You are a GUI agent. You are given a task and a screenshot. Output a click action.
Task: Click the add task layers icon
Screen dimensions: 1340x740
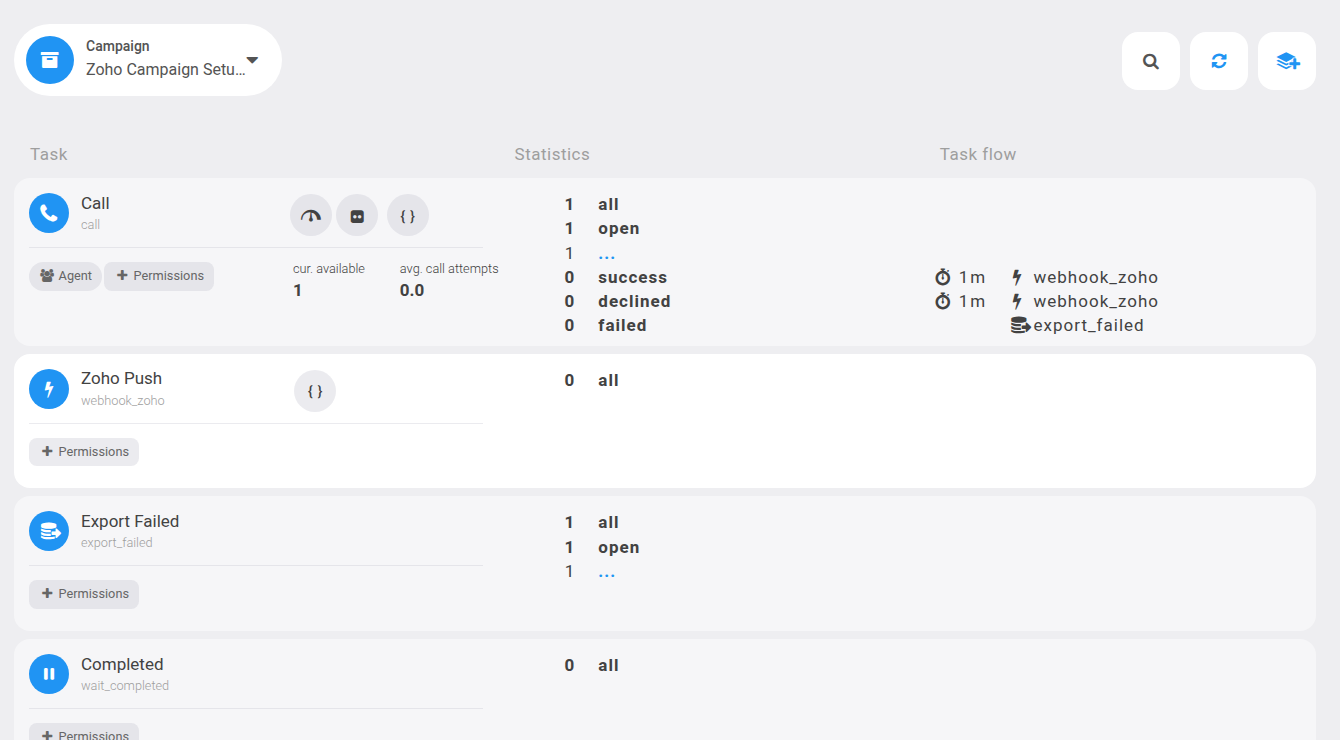(x=1287, y=61)
